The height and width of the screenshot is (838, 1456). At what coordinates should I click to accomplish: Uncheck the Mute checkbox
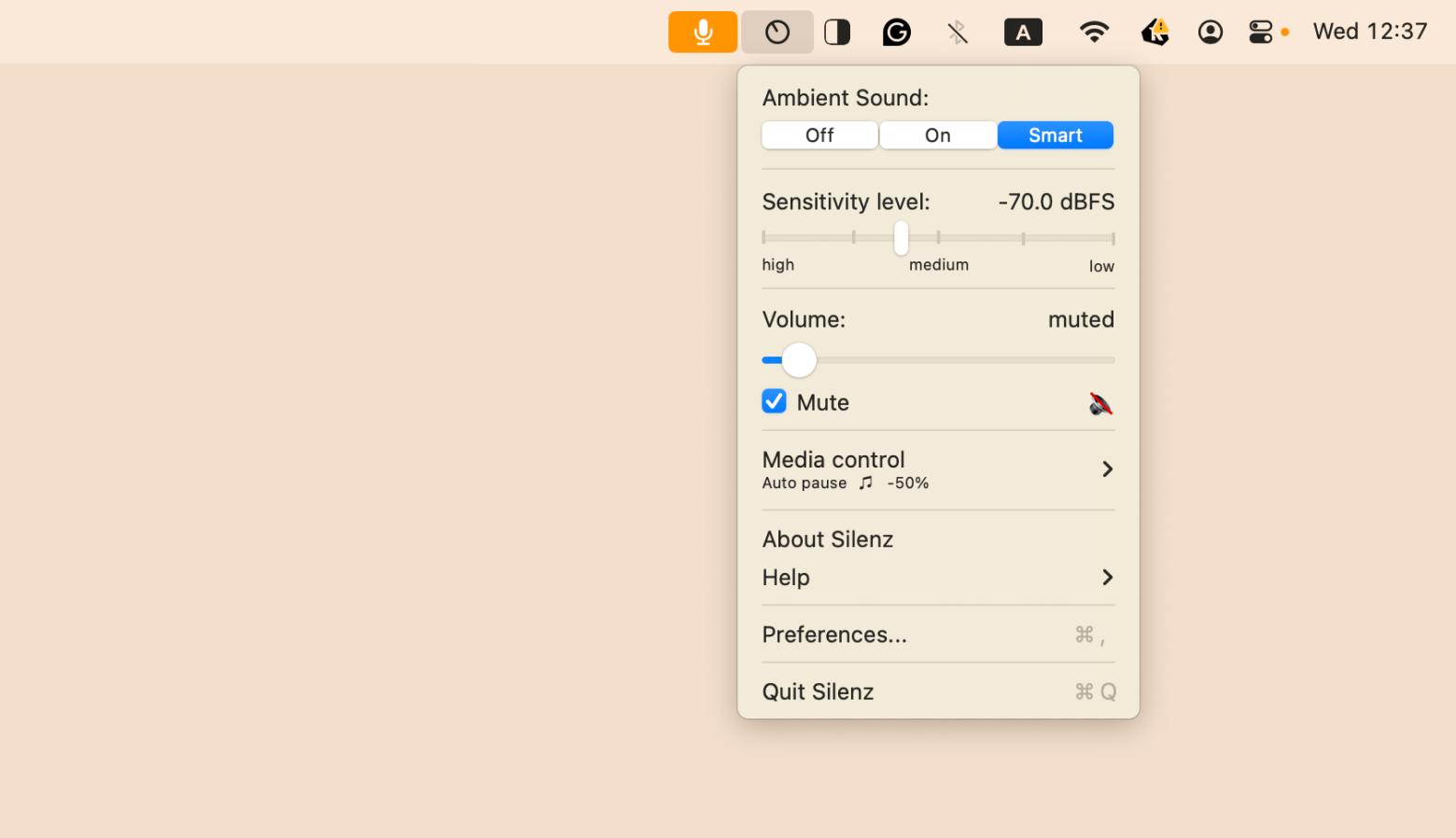774,401
